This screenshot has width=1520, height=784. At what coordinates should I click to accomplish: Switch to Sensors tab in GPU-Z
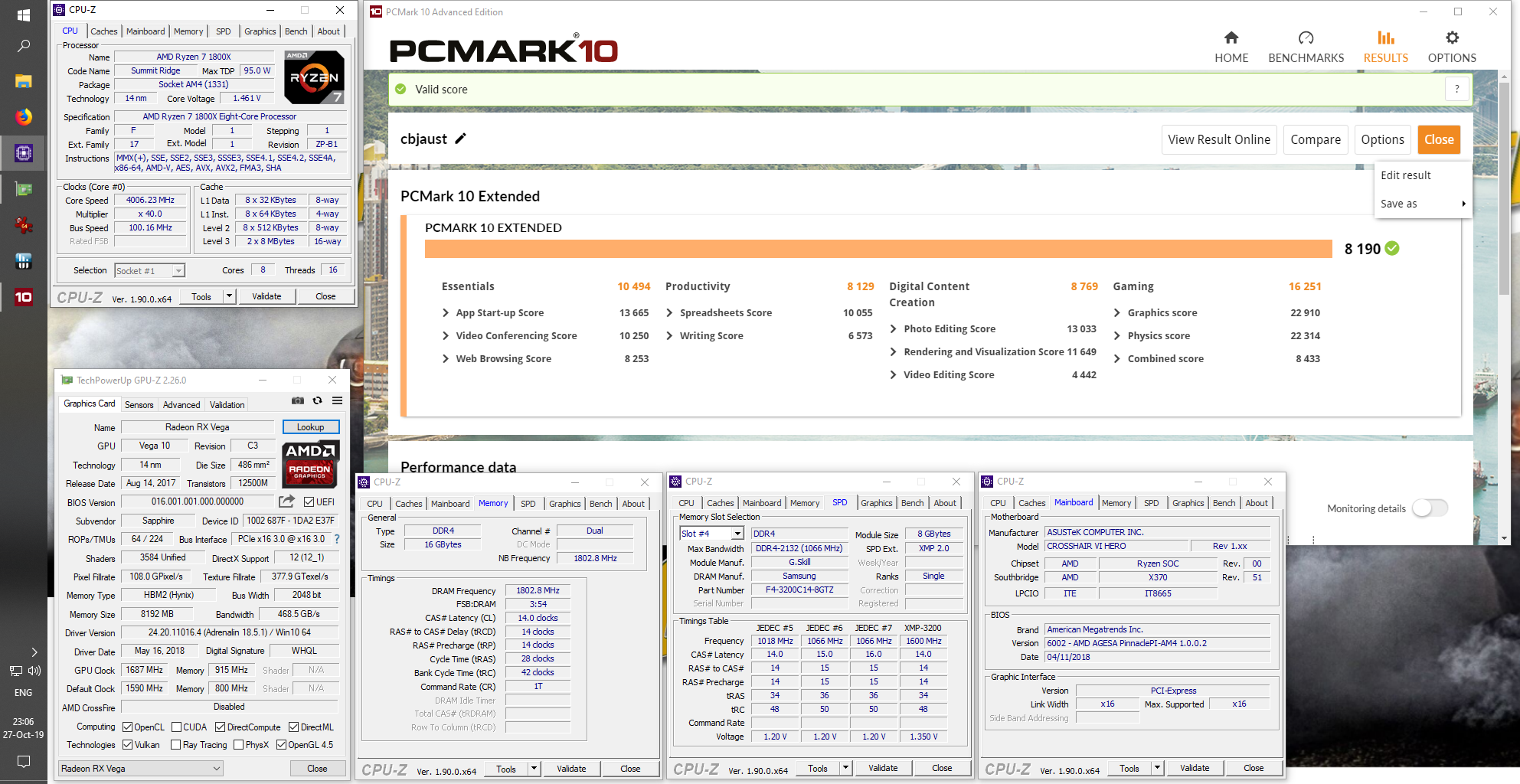click(x=139, y=405)
